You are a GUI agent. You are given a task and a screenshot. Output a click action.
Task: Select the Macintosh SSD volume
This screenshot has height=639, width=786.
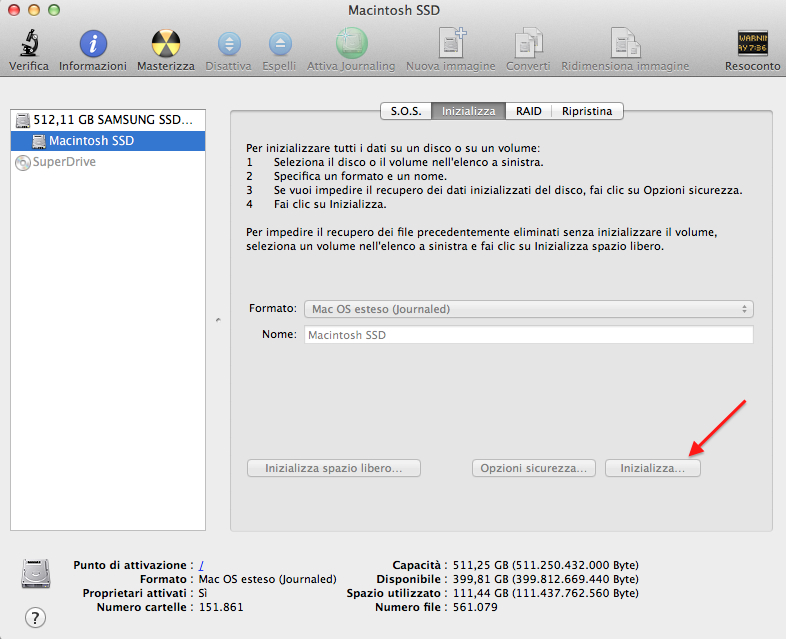point(108,141)
